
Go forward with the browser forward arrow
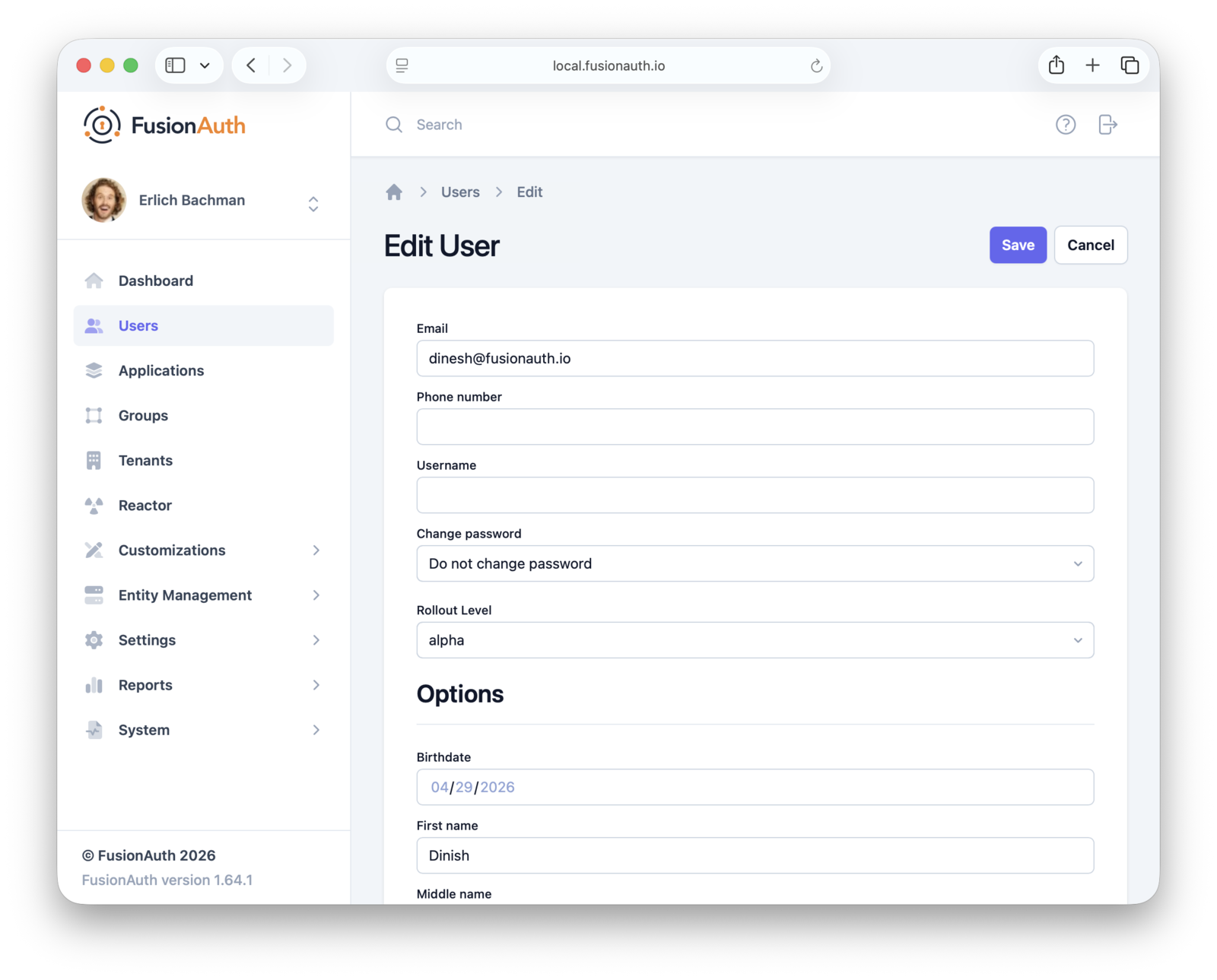pos(287,65)
